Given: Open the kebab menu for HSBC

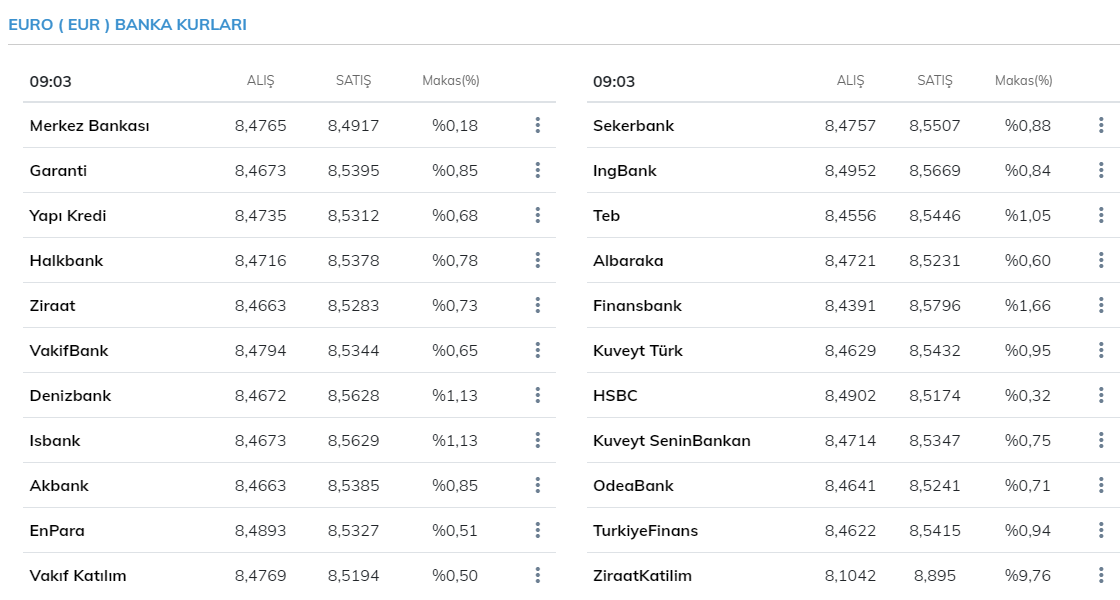Looking at the screenshot, I should (x=1101, y=395).
